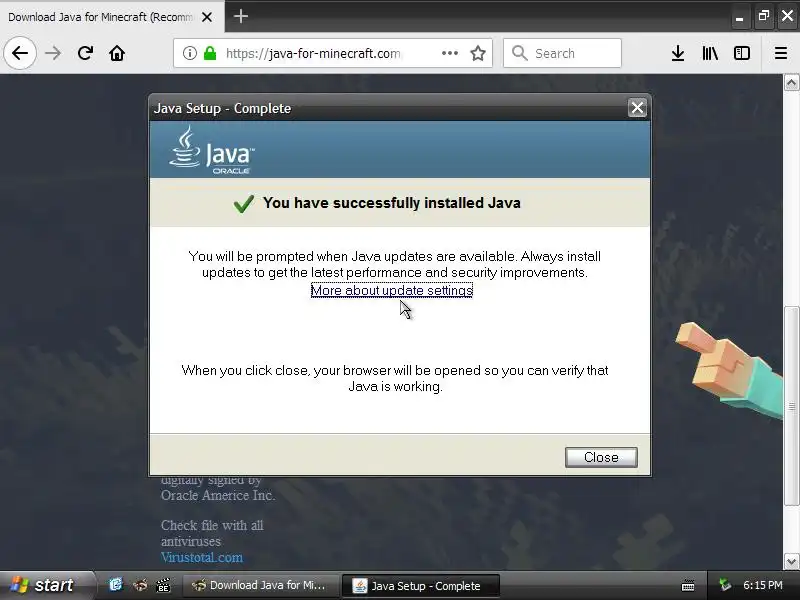The height and width of the screenshot is (600, 800).
Task: Click the green system tray icon
Action: click(724, 585)
